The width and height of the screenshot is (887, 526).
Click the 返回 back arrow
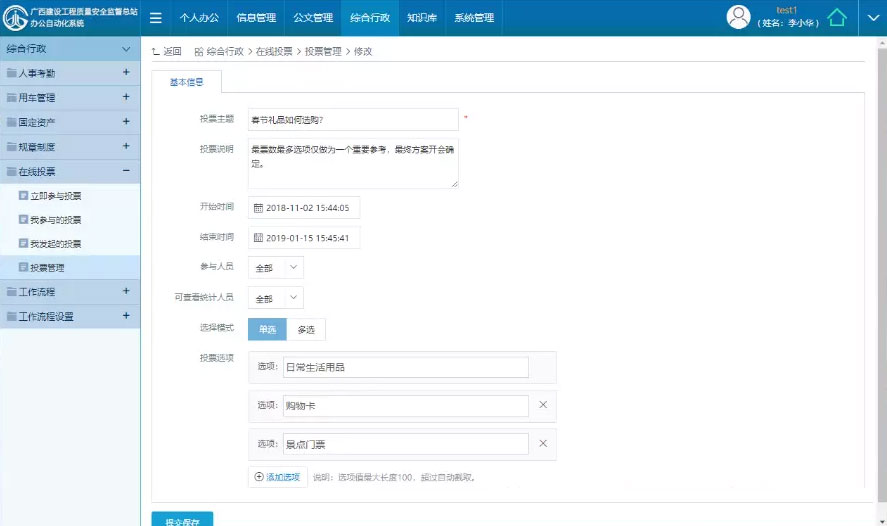[x=166, y=51]
